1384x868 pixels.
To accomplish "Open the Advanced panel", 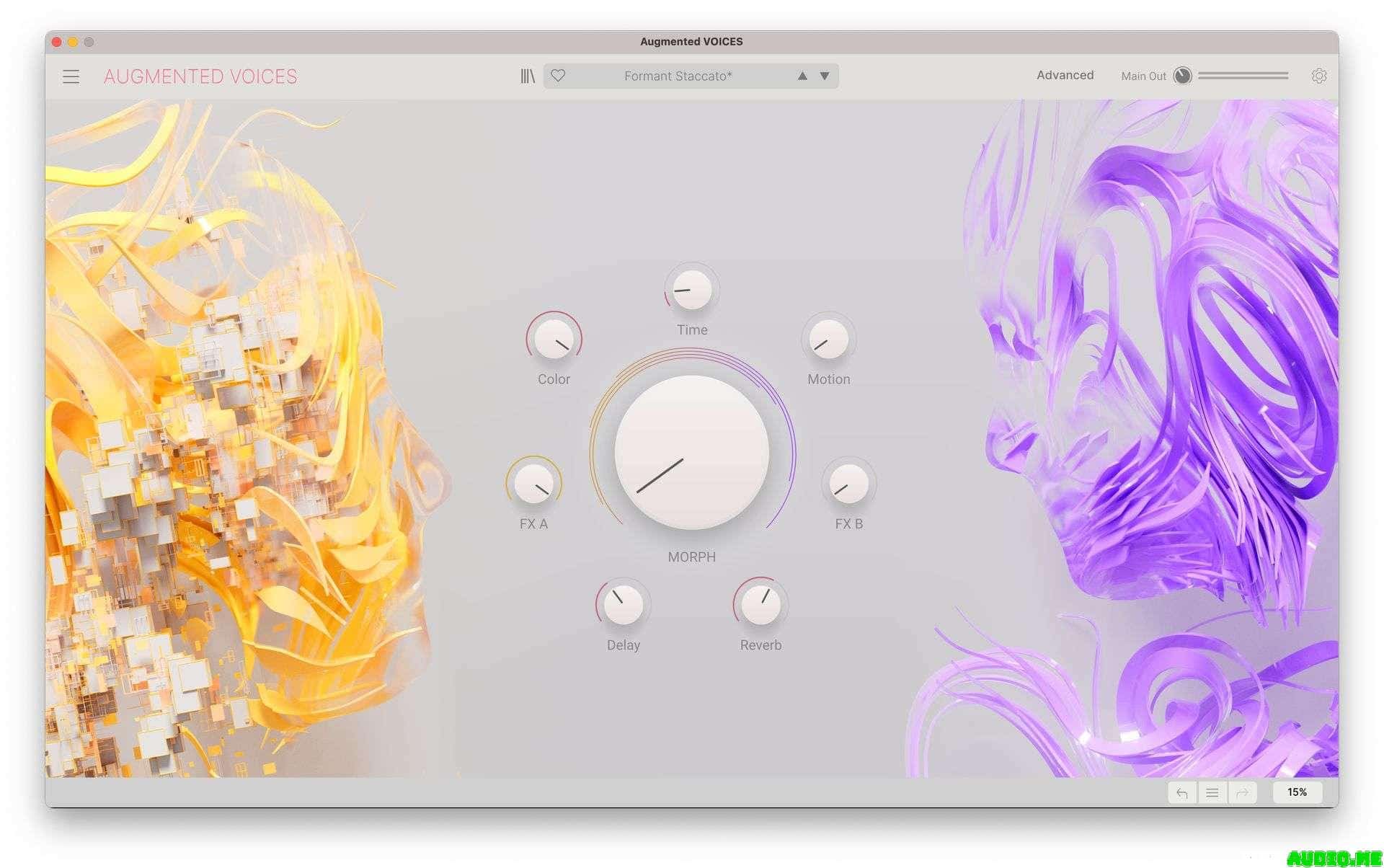I will point(1065,75).
